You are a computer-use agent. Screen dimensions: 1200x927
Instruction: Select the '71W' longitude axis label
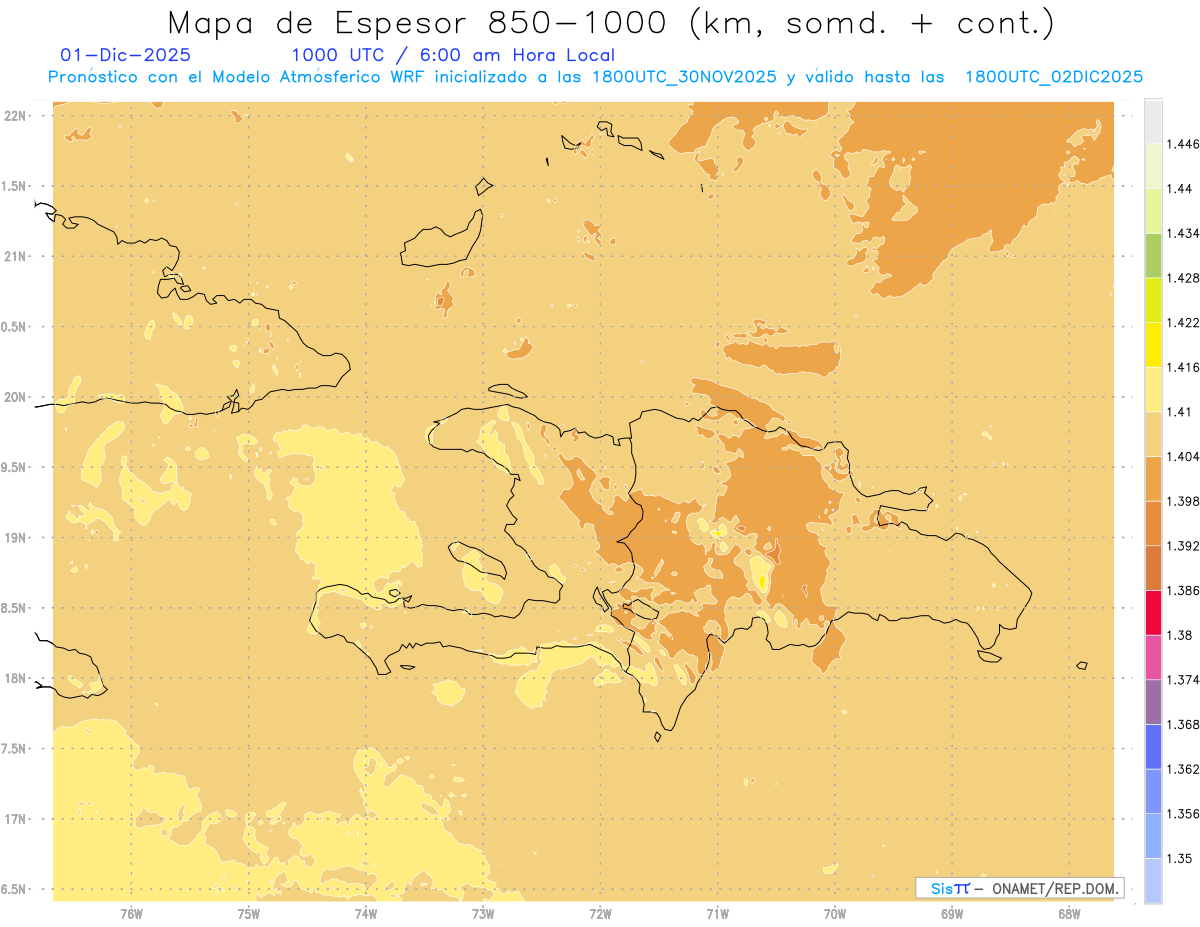click(x=717, y=913)
